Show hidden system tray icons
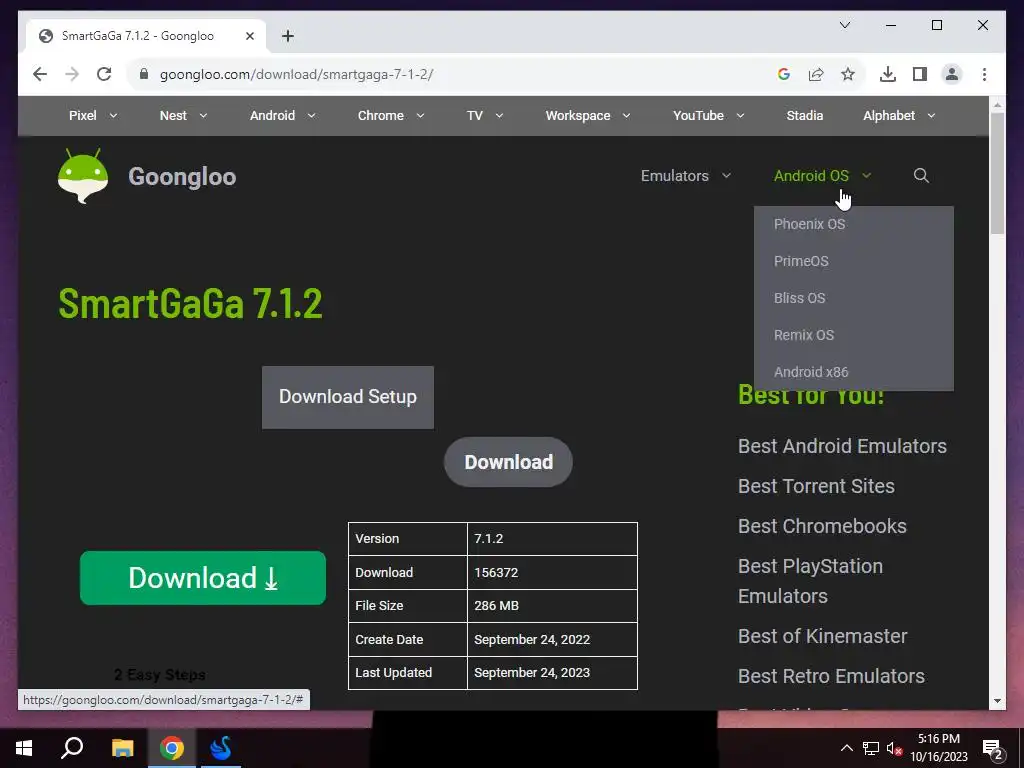Viewport: 1024px width, 768px height. coord(846,748)
